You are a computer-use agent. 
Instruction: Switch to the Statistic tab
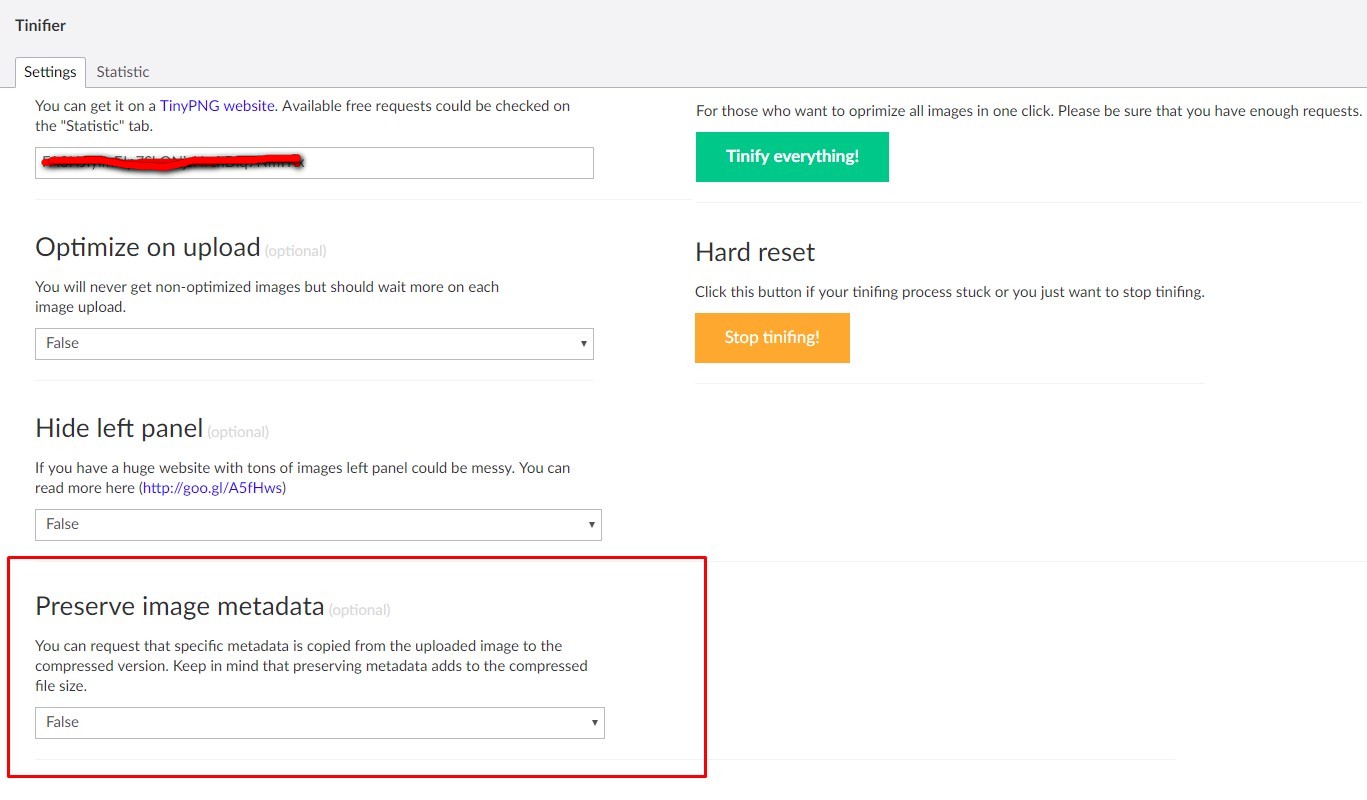[123, 72]
